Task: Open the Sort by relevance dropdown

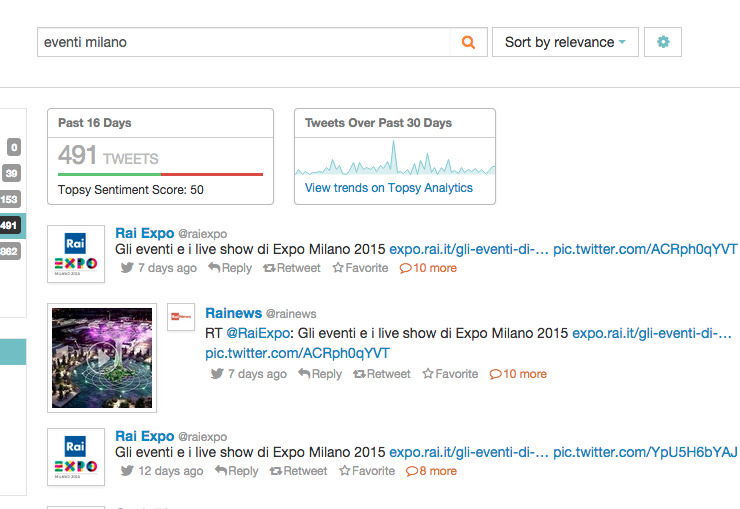Action: 565,42
